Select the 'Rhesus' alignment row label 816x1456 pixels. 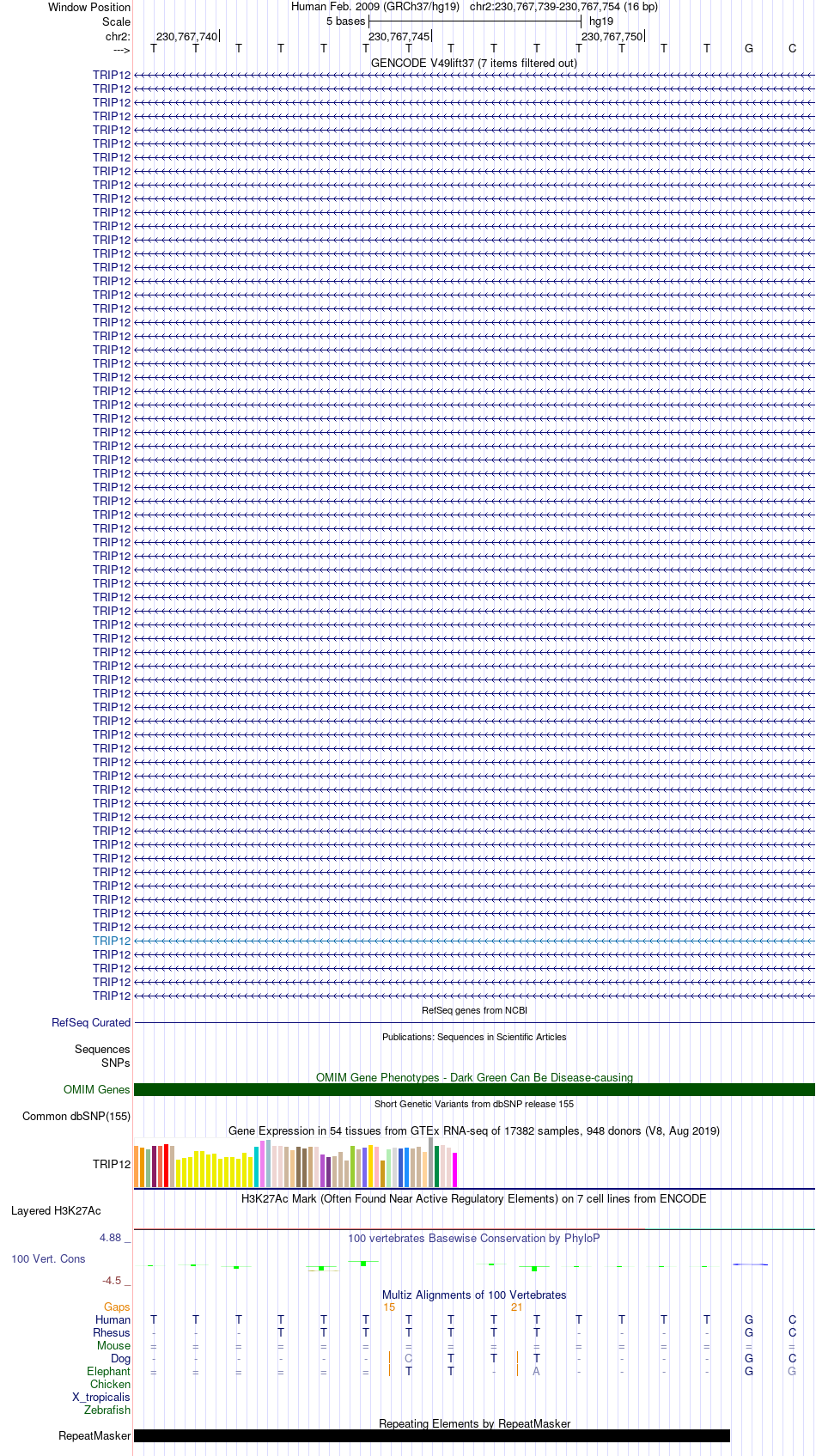pyautogui.click(x=112, y=1332)
